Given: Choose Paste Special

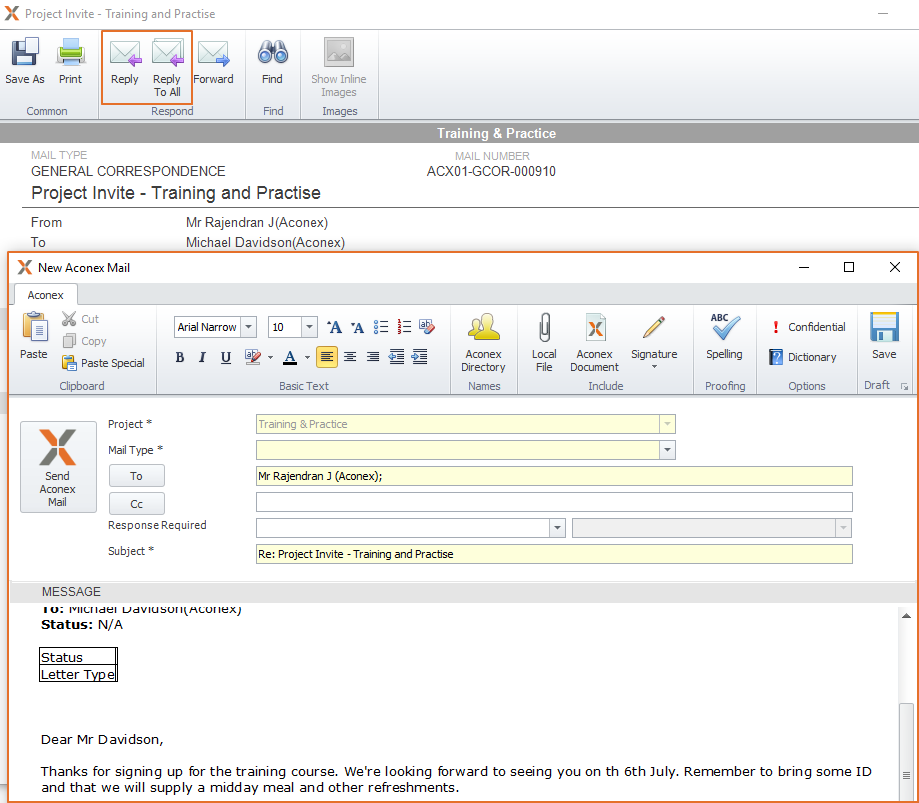Looking at the screenshot, I should 103,363.
